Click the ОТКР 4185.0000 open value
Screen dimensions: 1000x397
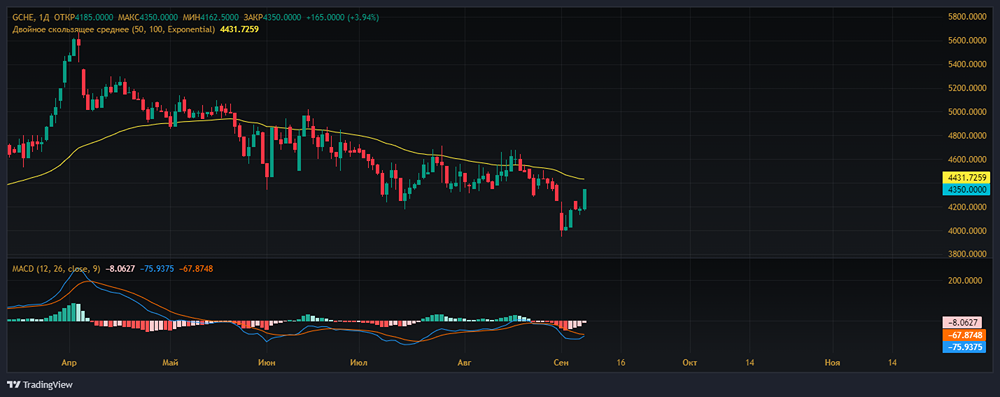pos(83,19)
